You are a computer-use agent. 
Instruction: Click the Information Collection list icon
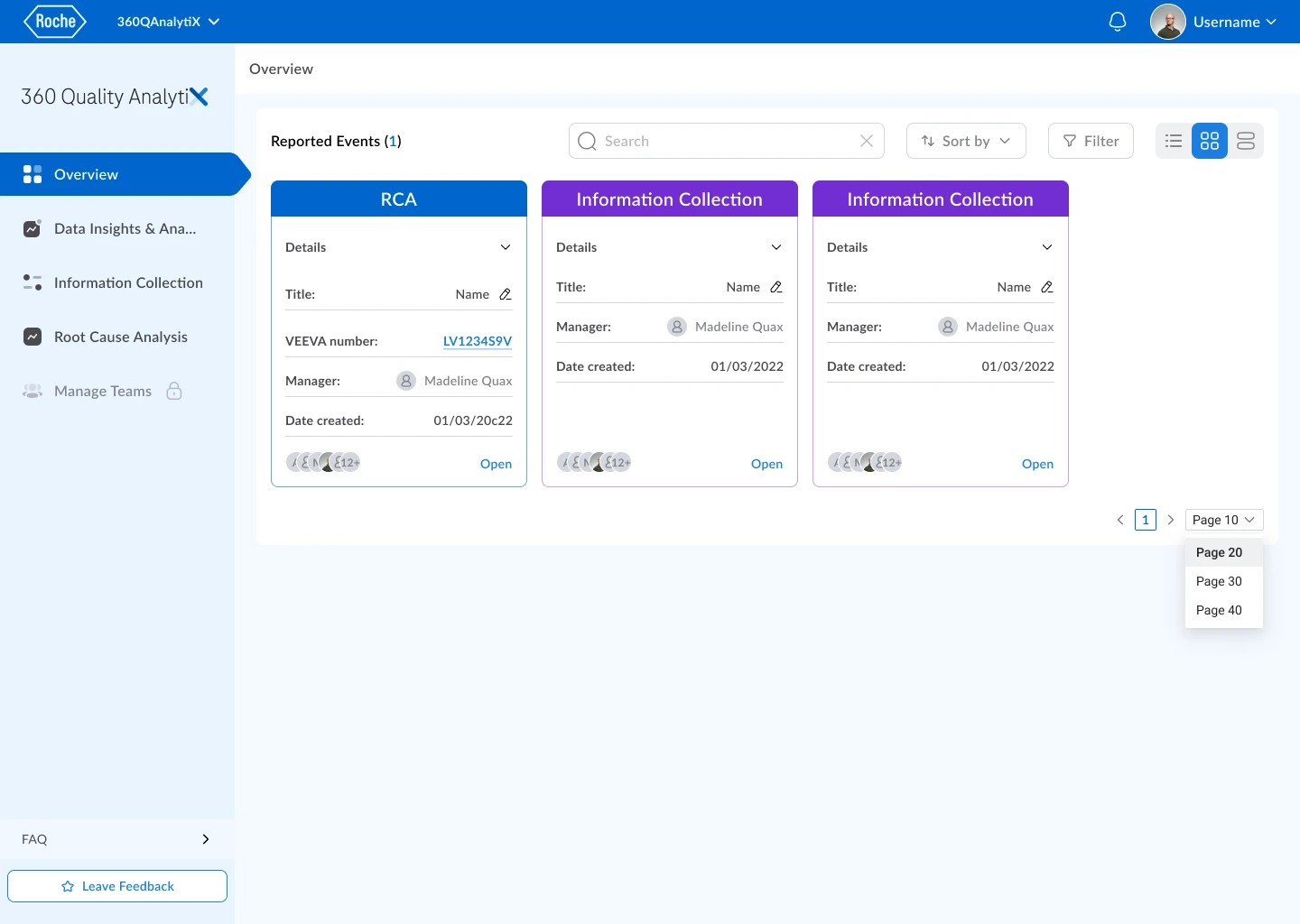[x=32, y=282]
